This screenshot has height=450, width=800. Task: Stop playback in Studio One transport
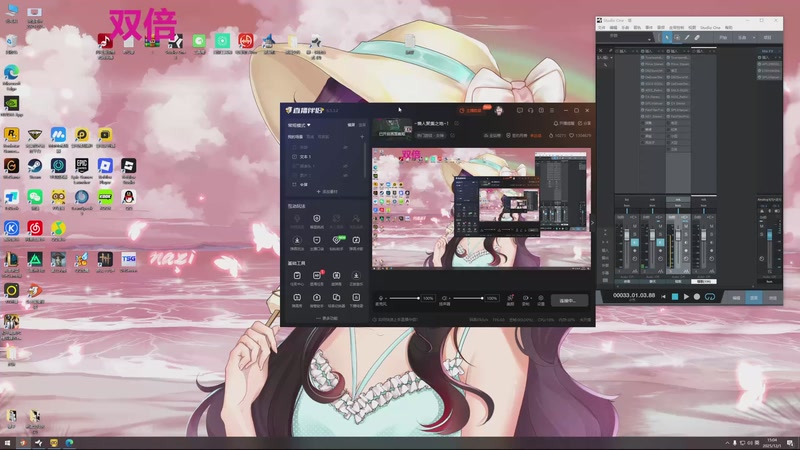674,296
